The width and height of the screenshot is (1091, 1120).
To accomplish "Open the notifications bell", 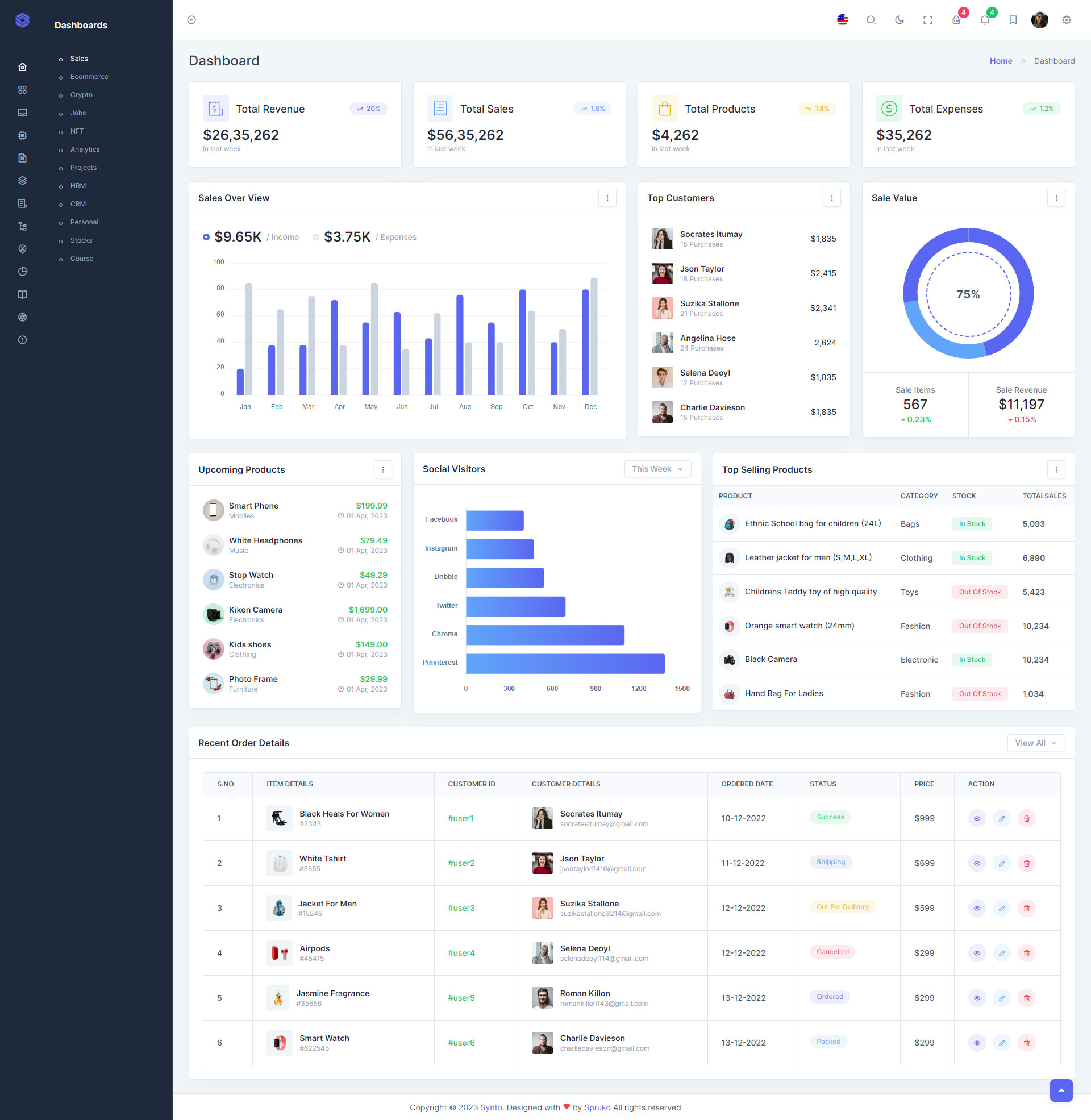I will [984, 20].
